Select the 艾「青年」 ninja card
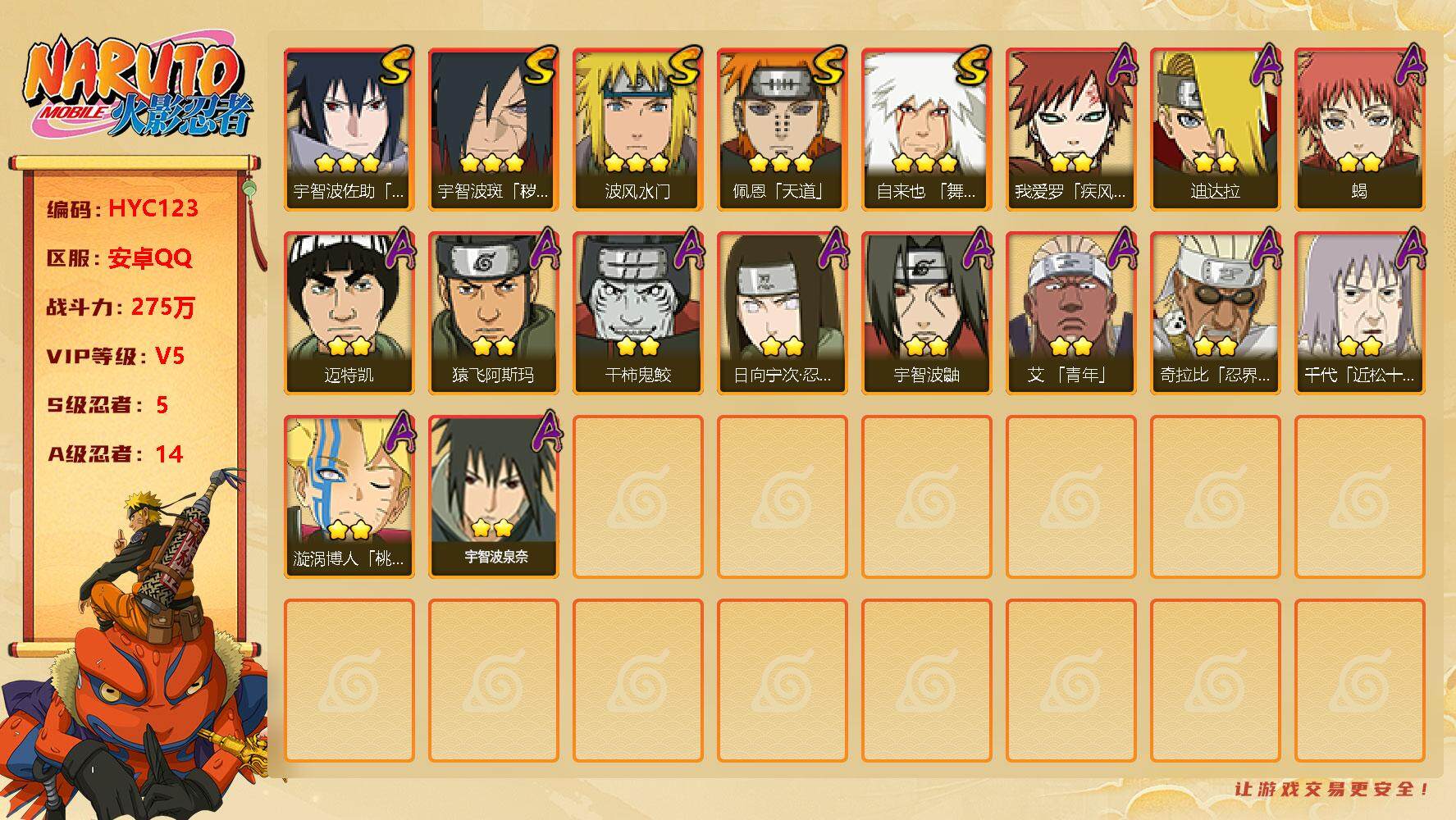Image resolution: width=1456 pixels, height=820 pixels. 1071,312
